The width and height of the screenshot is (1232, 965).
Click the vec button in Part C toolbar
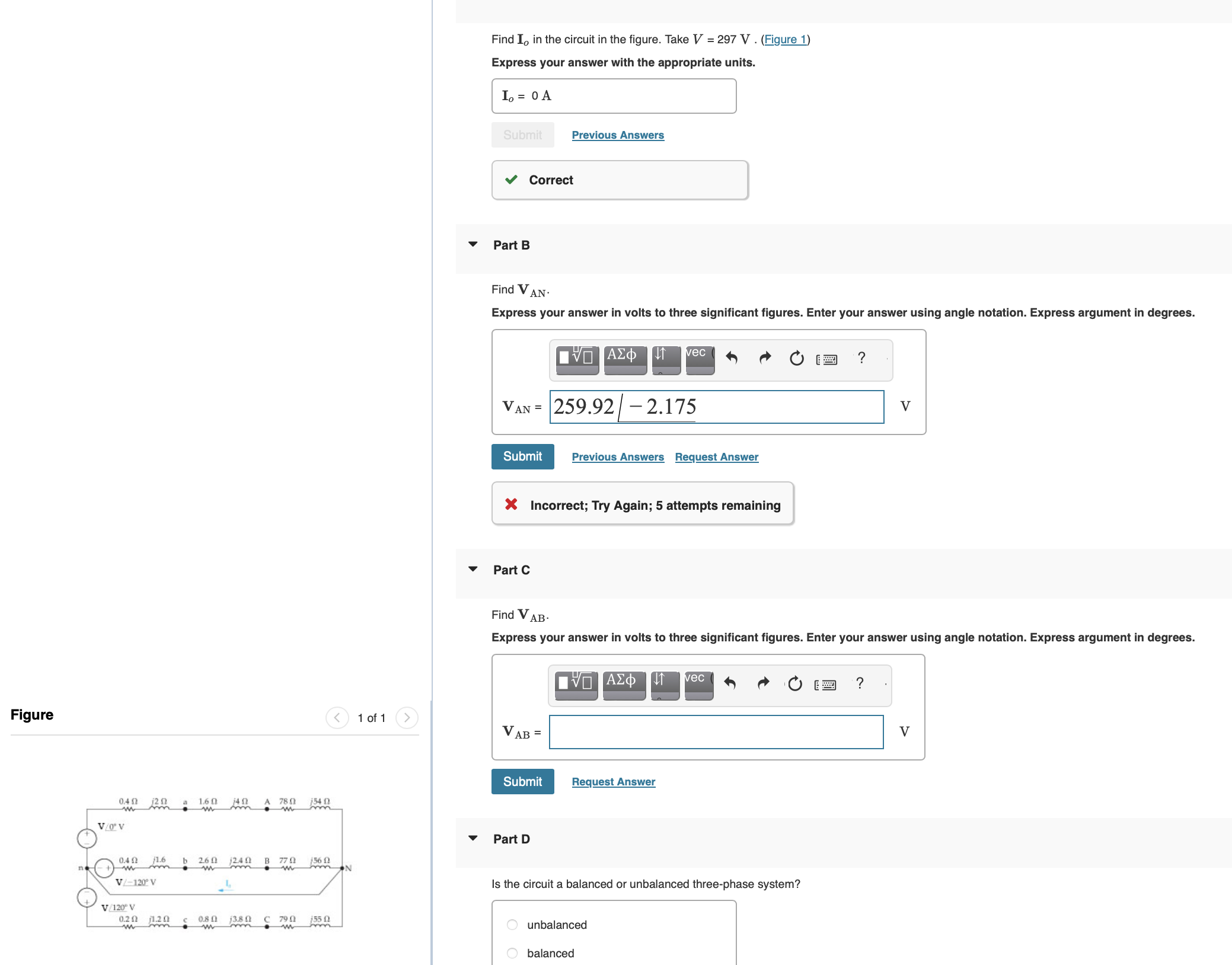pos(698,683)
